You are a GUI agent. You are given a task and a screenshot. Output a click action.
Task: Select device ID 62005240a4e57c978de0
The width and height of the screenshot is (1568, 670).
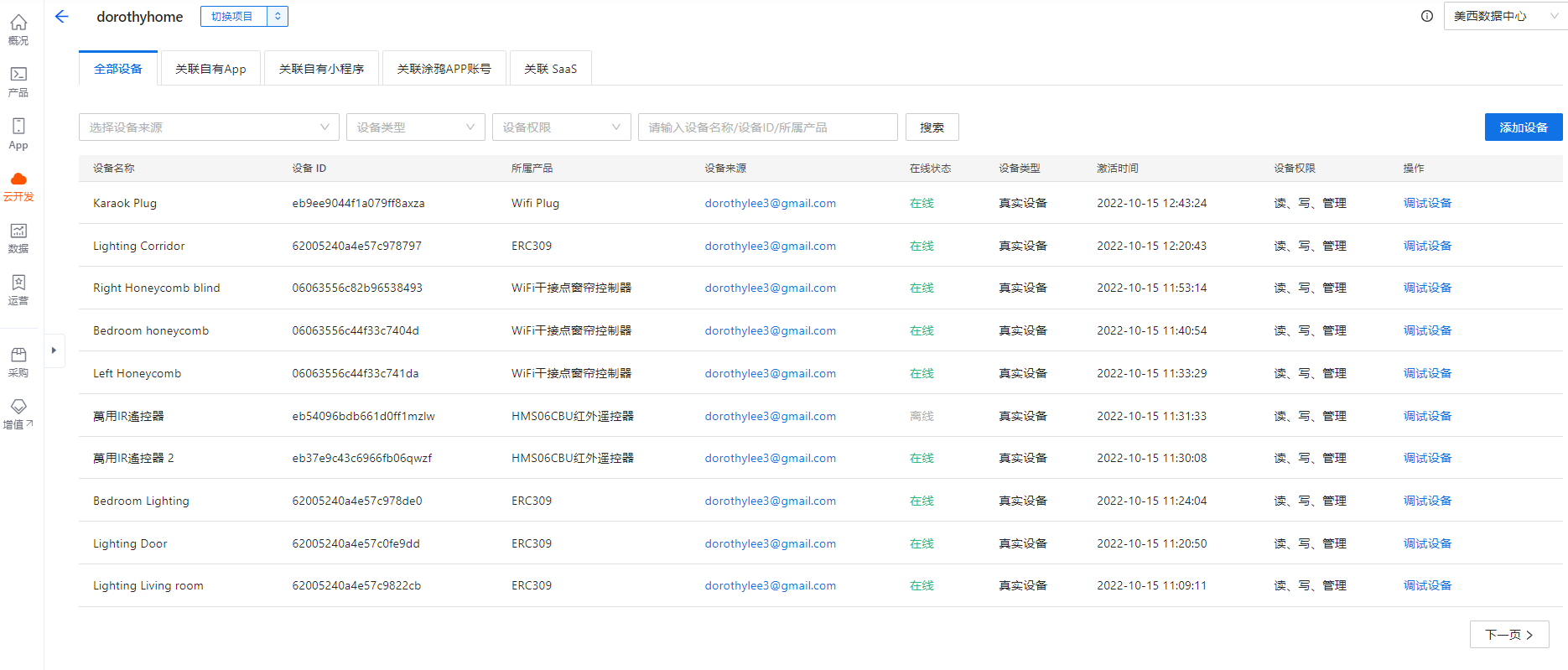[357, 501]
